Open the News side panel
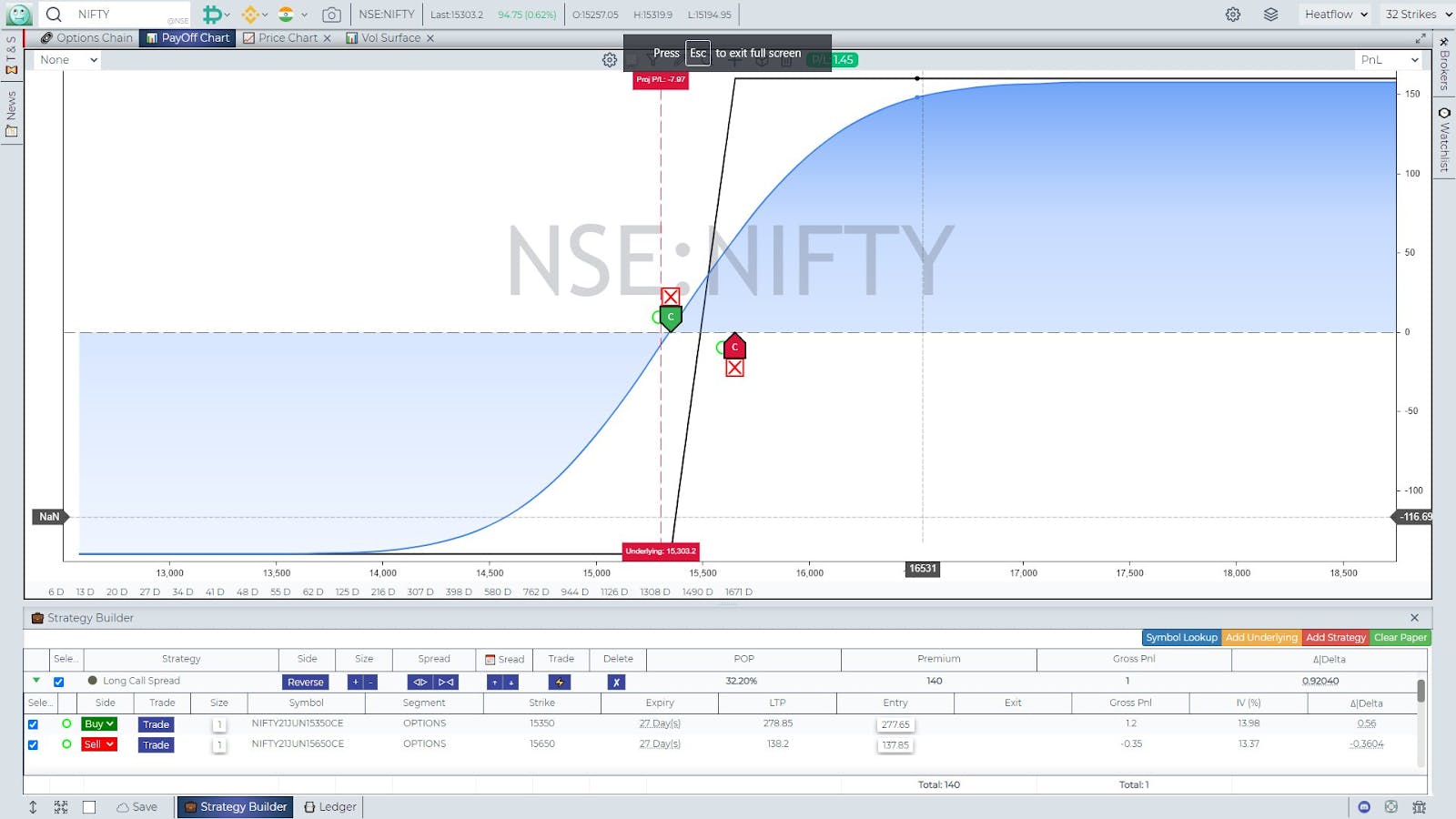 (12, 114)
